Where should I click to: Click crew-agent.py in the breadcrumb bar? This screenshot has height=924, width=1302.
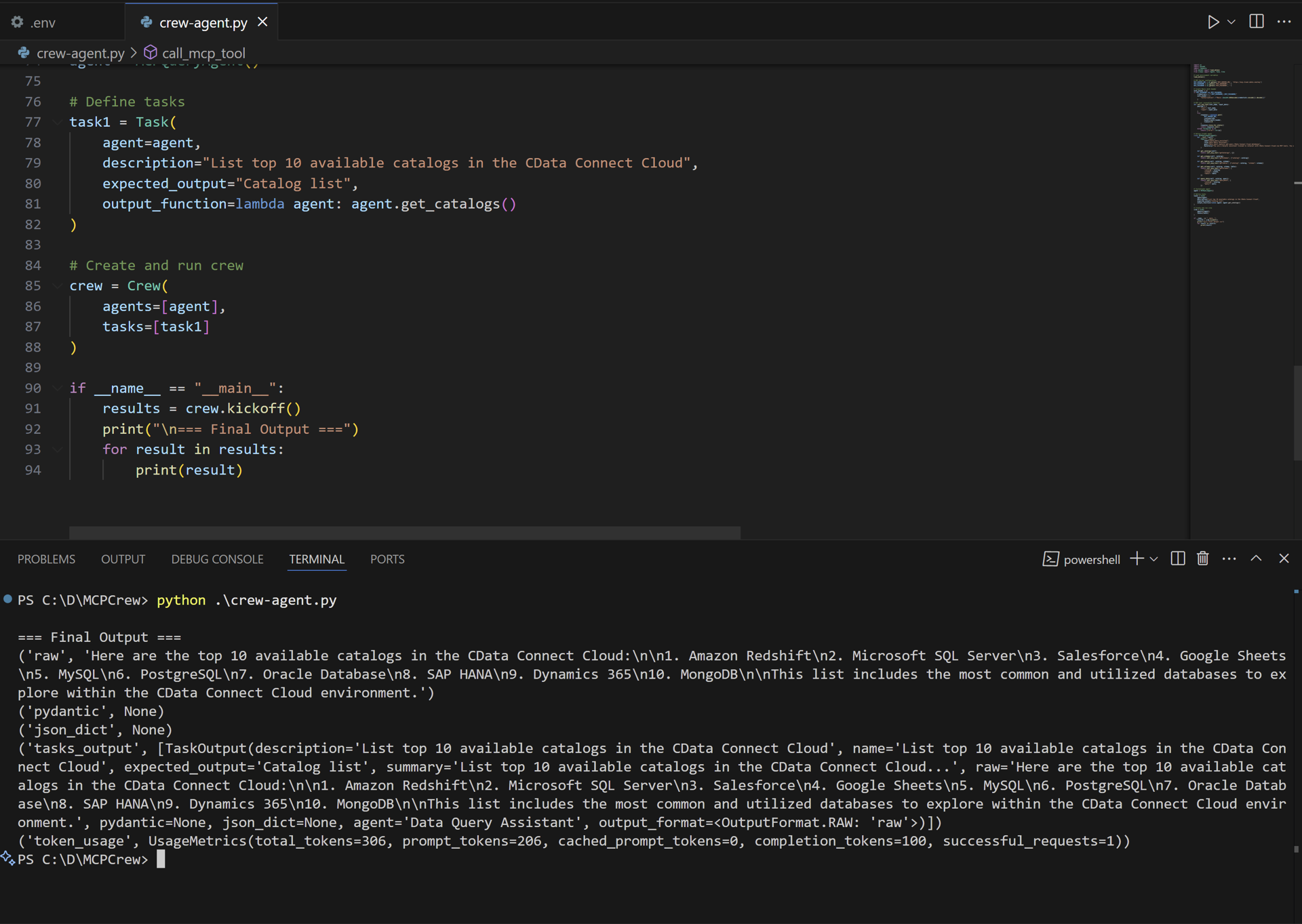79,52
